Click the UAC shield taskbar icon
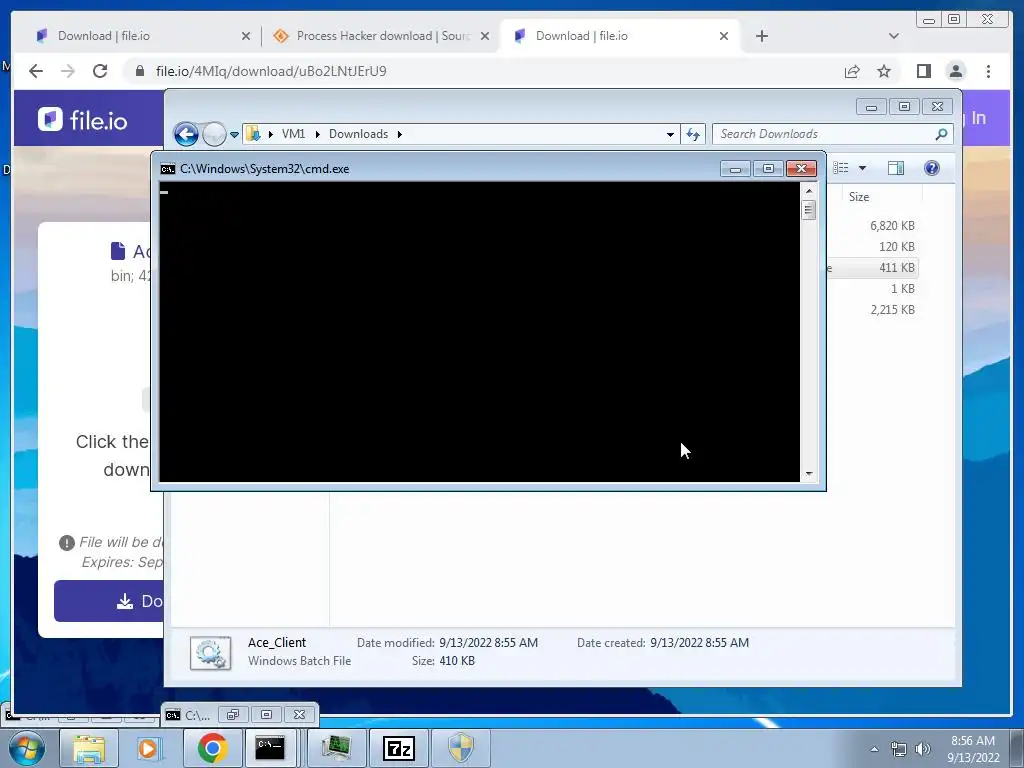1024x768 pixels. click(461, 748)
